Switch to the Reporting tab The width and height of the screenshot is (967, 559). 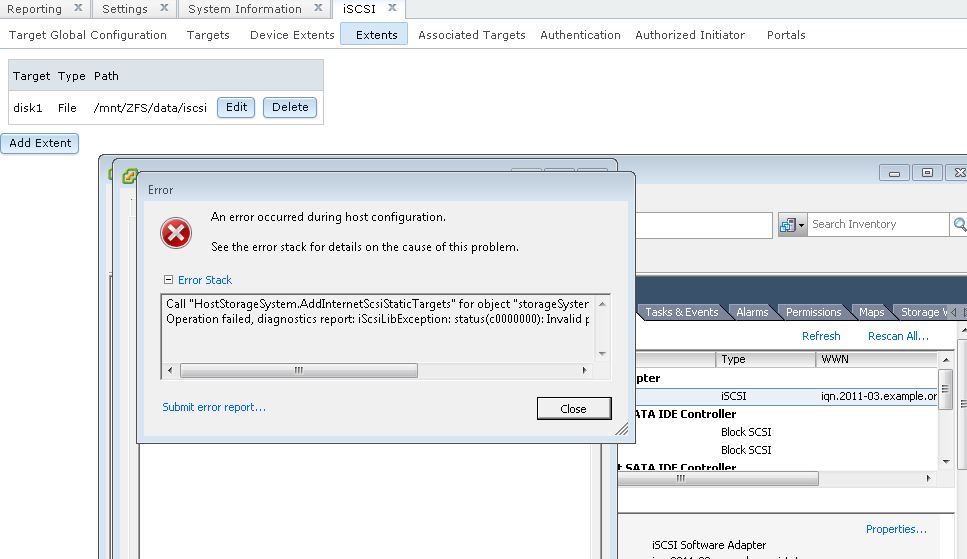pos(35,9)
